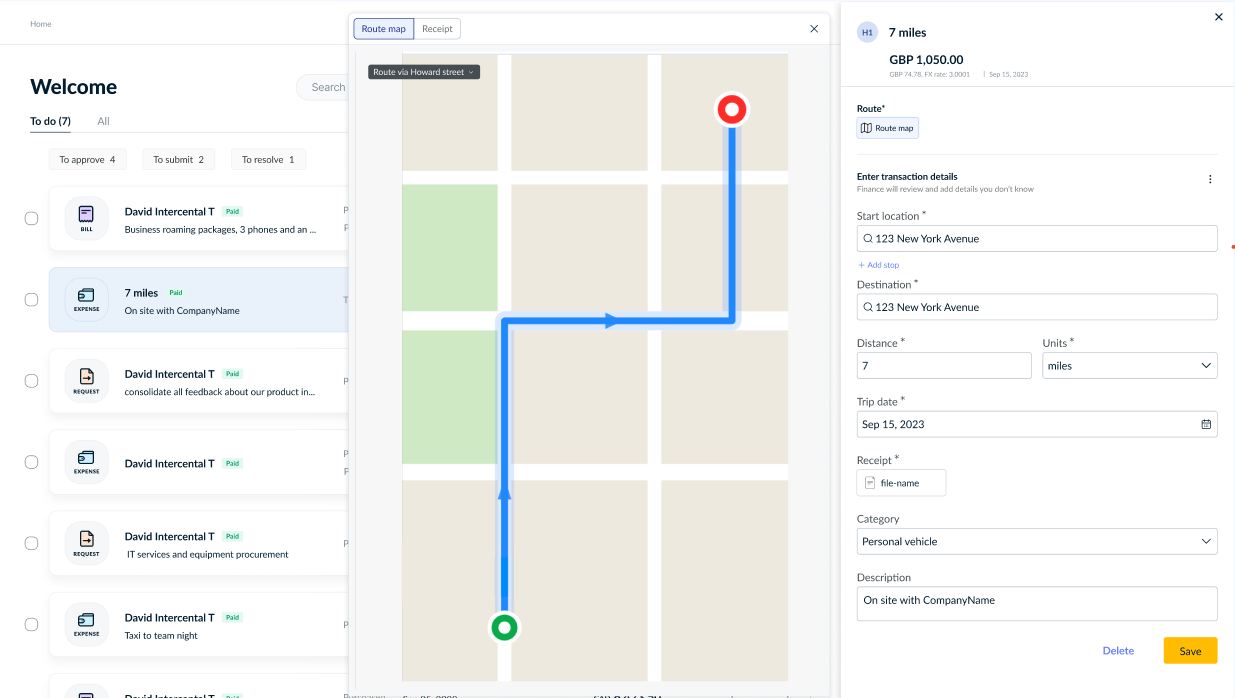Click the GBP 1,050.00 amount
This screenshot has height=698, width=1235.
926,60
